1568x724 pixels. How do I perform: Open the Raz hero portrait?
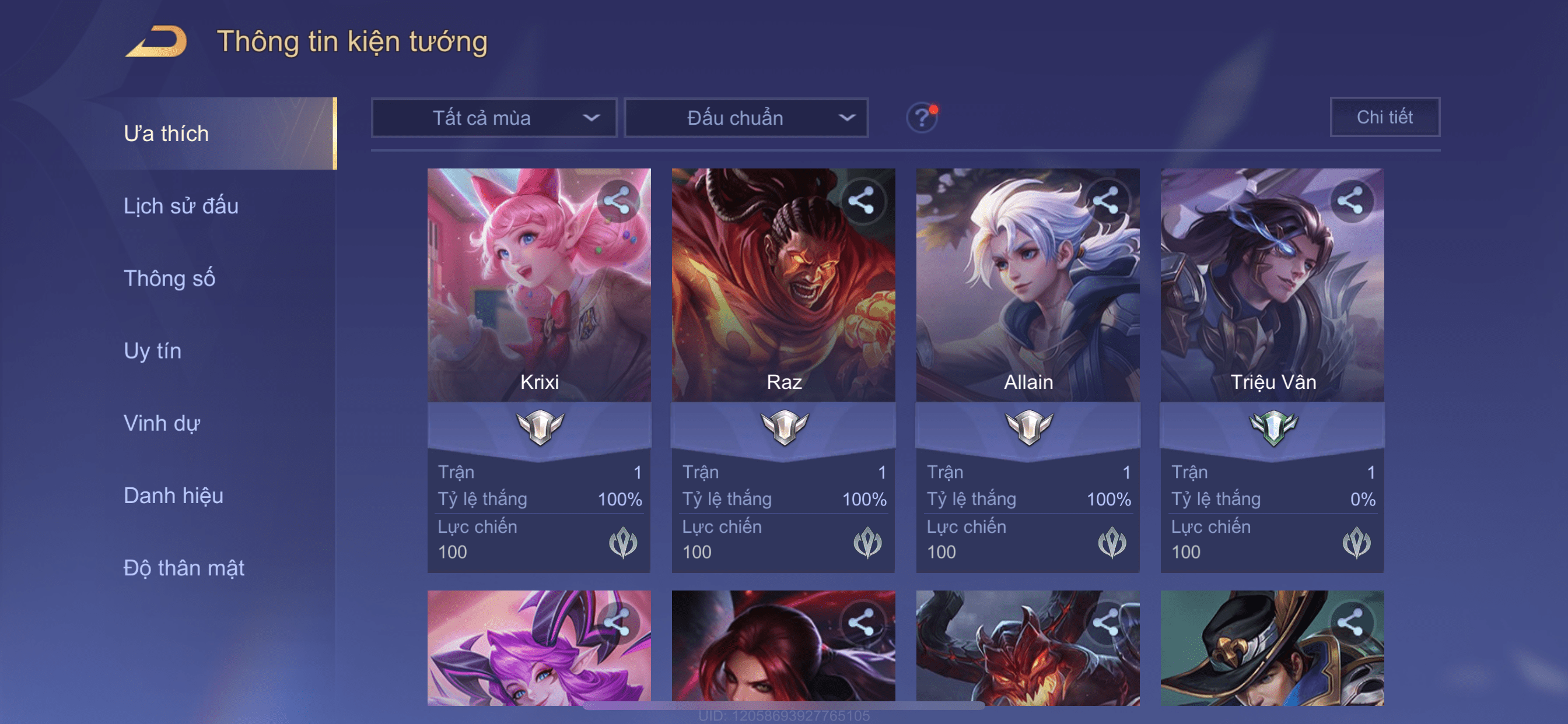(x=783, y=284)
